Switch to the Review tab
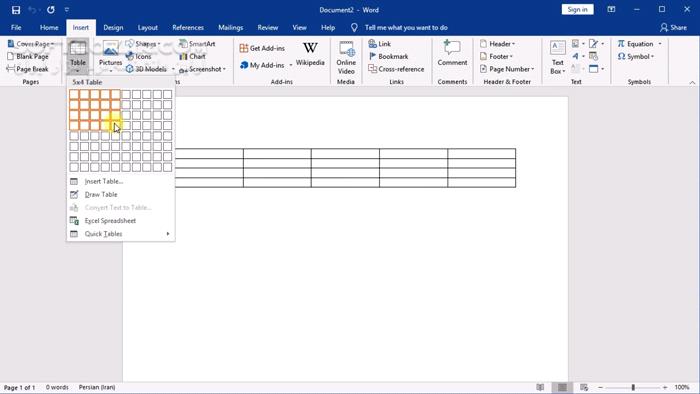The width and height of the screenshot is (700, 394). (x=268, y=28)
